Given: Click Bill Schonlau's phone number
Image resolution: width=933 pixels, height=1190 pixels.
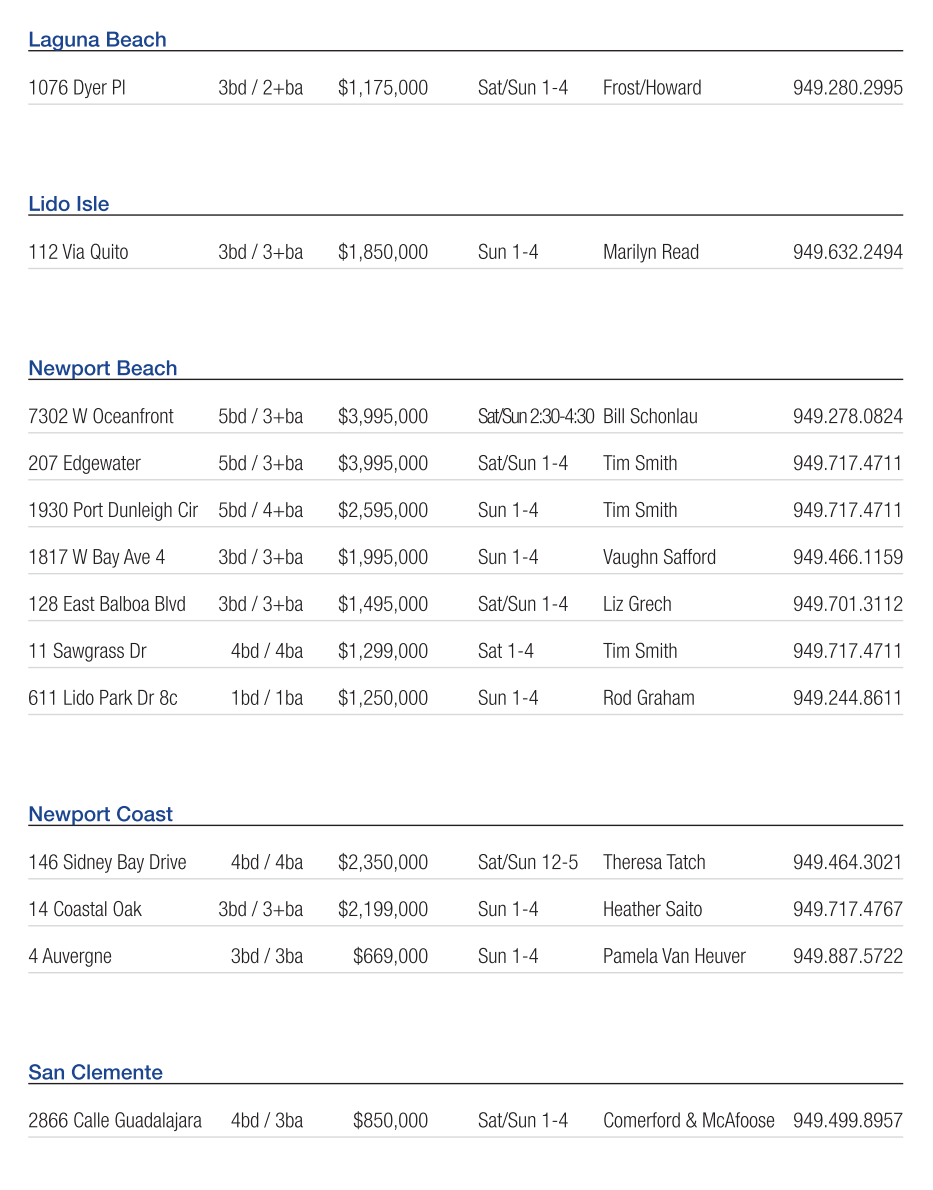Looking at the screenshot, I should point(847,416).
